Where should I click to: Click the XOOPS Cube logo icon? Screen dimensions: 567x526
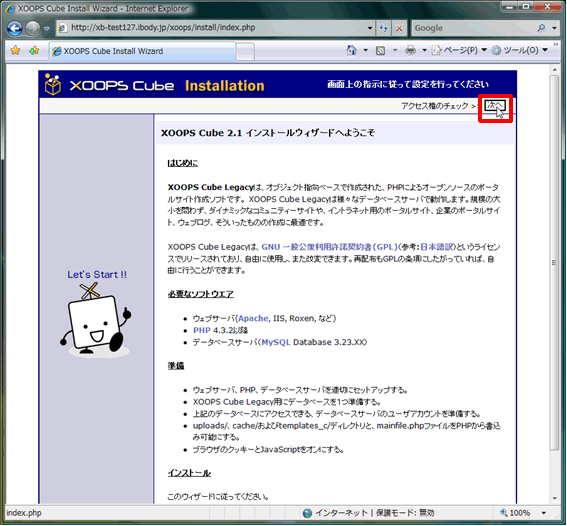pos(53,85)
